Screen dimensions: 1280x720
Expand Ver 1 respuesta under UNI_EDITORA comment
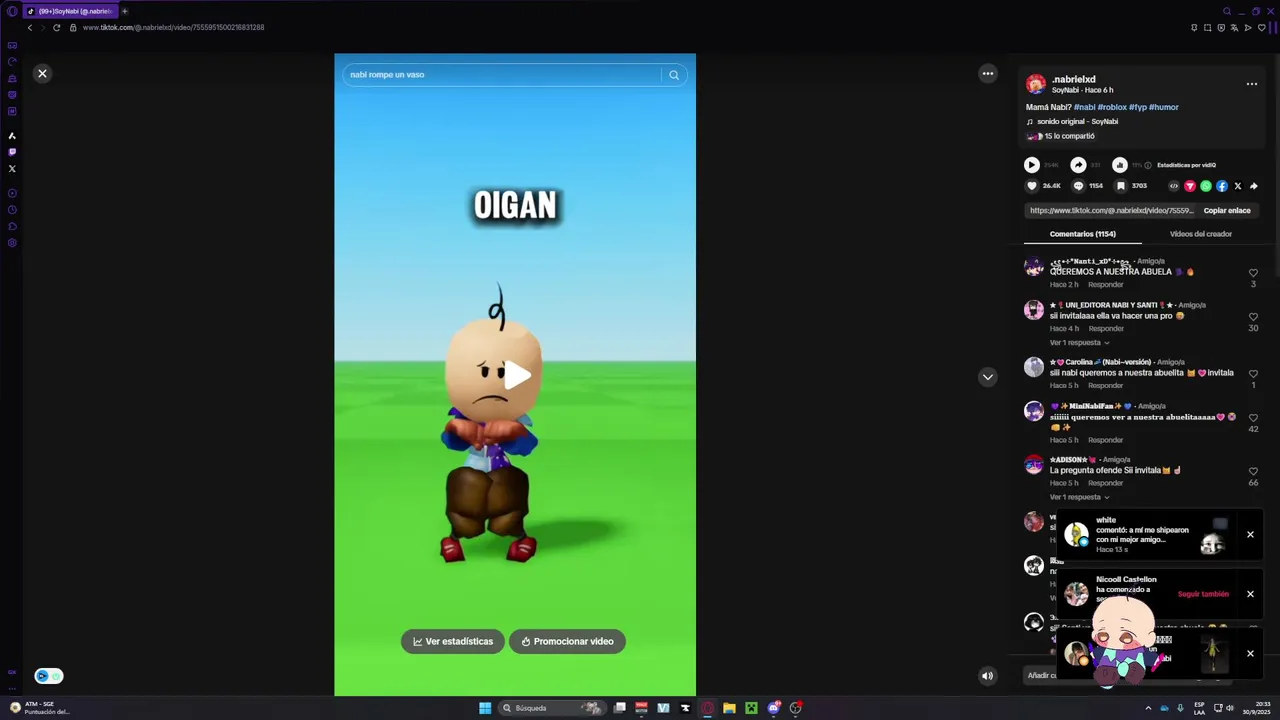tap(1079, 343)
